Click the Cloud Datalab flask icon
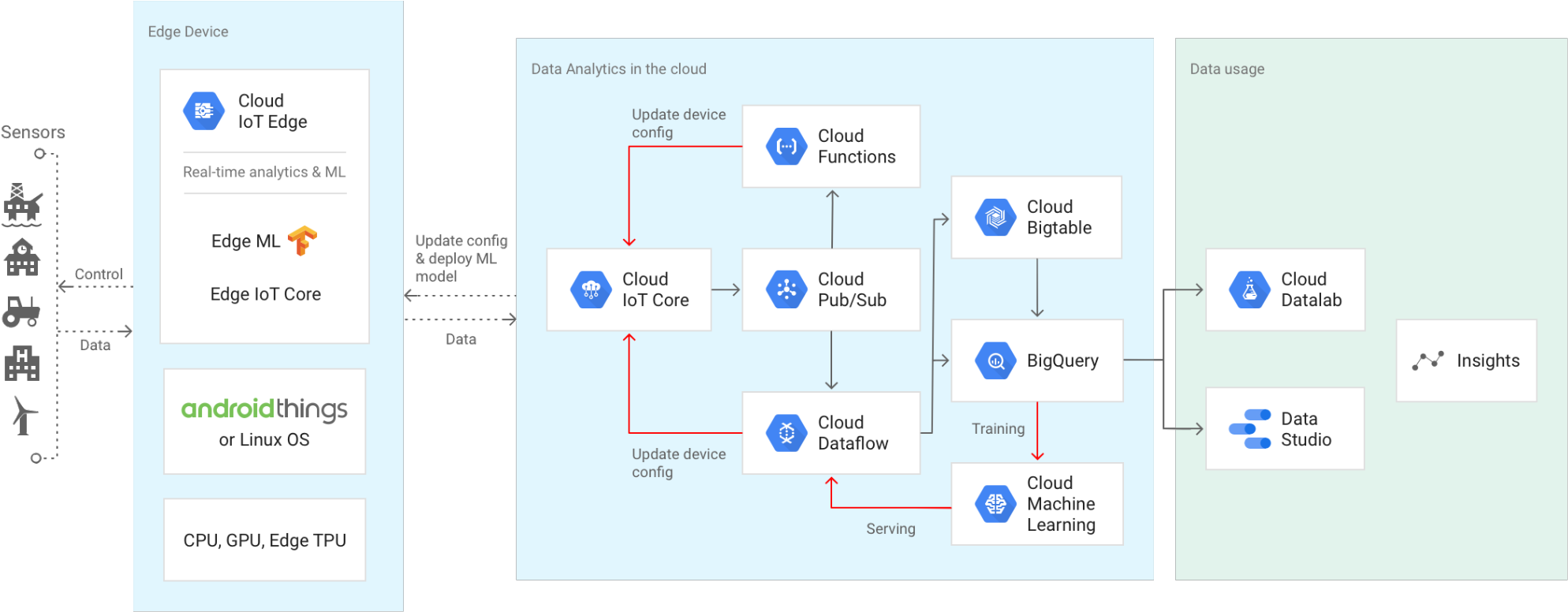1568x612 pixels. [x=1249, y=290]
